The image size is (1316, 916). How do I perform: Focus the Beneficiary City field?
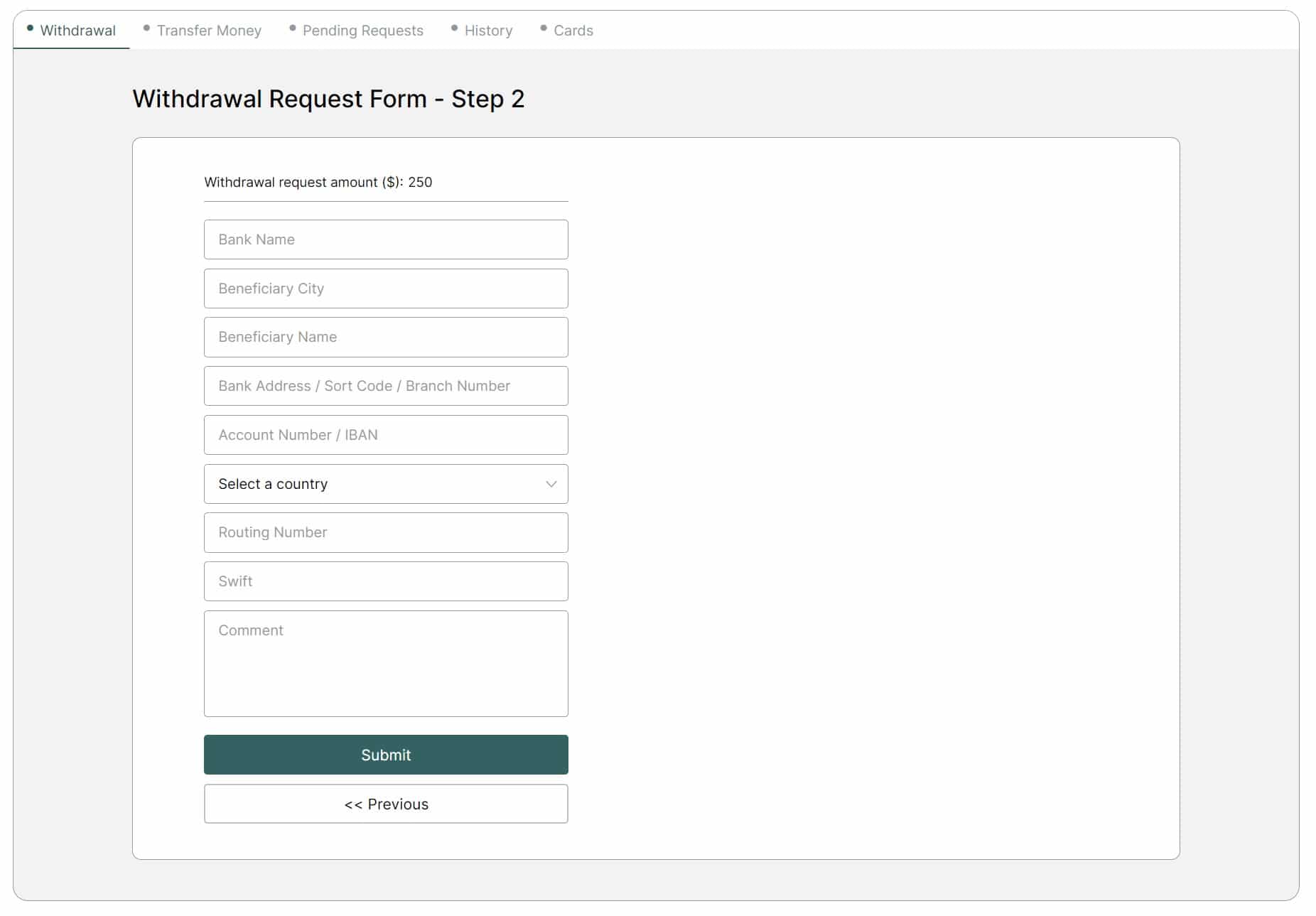pyautogui.click(x=386, y=289)
